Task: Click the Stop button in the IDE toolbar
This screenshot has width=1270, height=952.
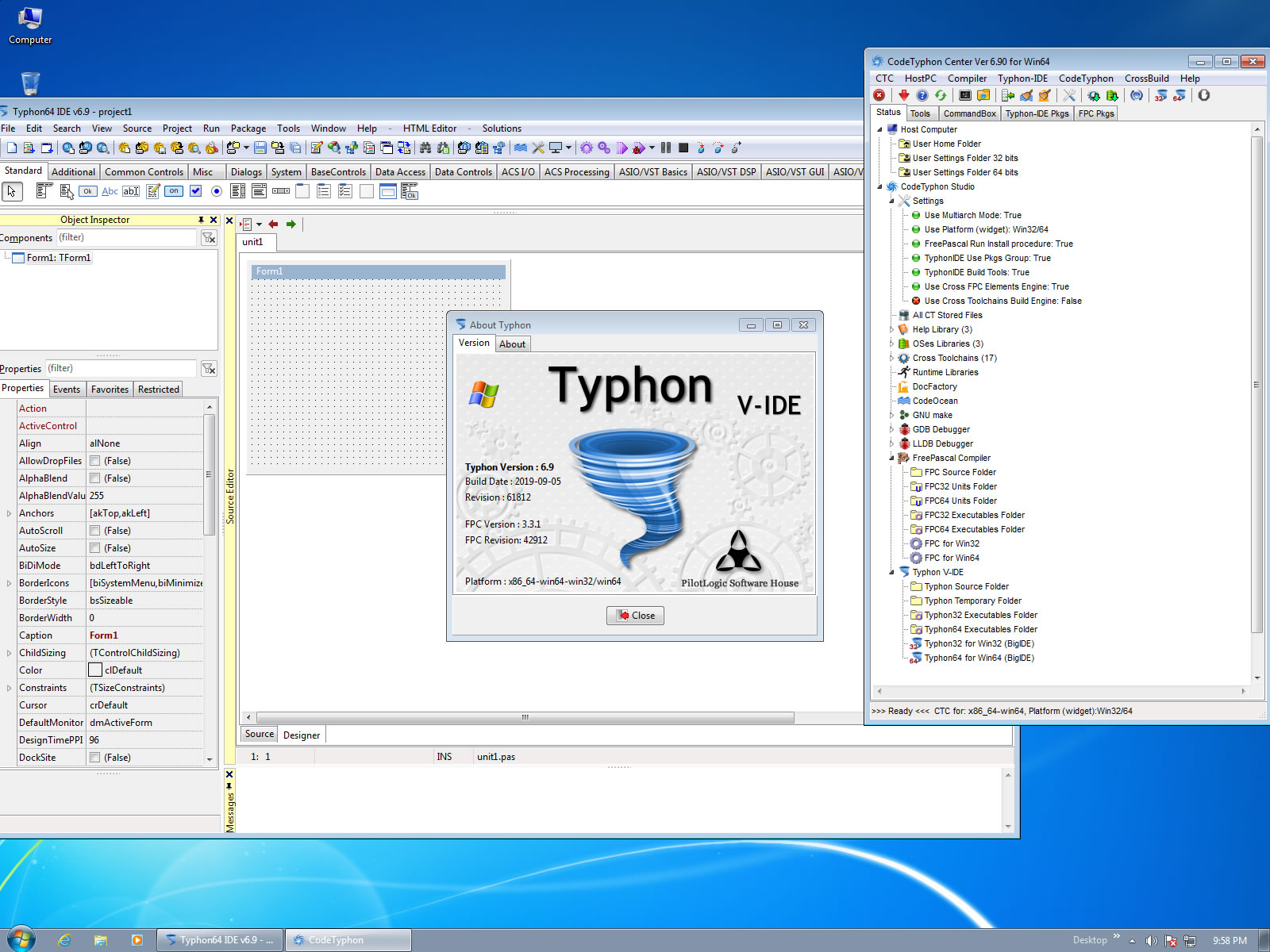Action: [x=683, y=148]
